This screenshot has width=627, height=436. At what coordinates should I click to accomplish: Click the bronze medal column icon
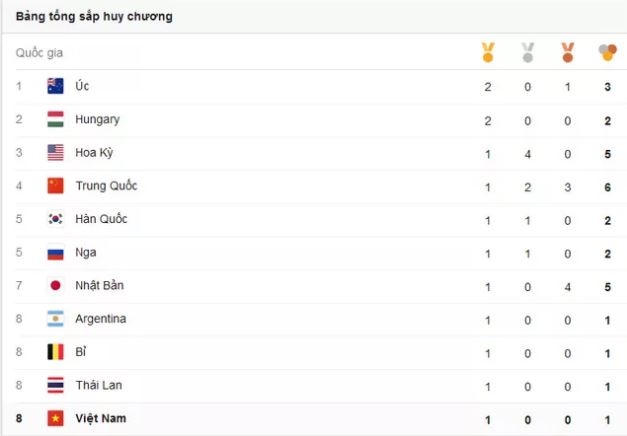pos(567,52)
